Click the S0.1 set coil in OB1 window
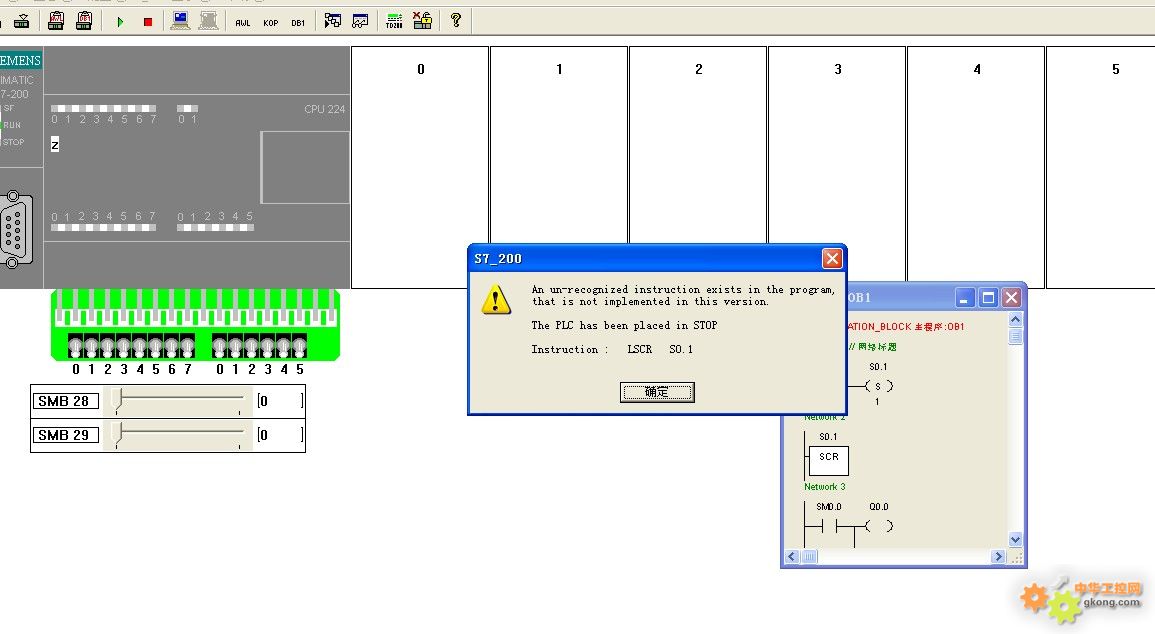The height and width of the screenshot is (634, 1155). [878, 386]
